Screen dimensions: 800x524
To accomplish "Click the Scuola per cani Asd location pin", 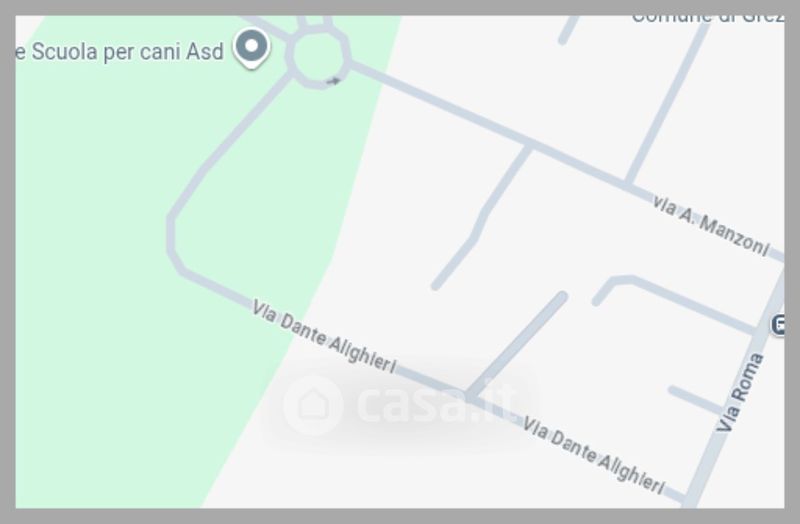I will click(252, 48).
